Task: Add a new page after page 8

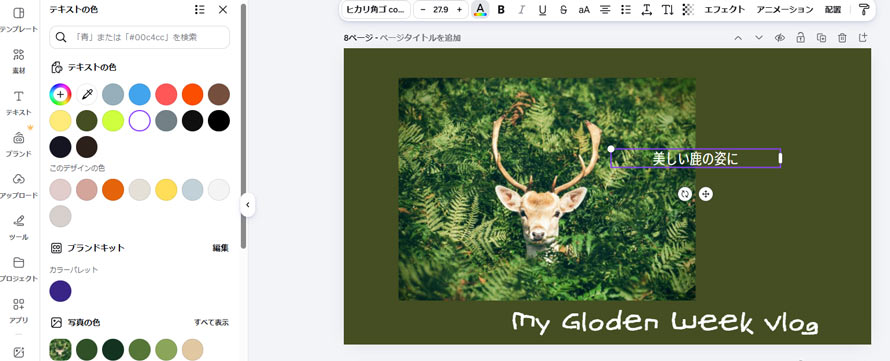Action: [x=863, y=38]
